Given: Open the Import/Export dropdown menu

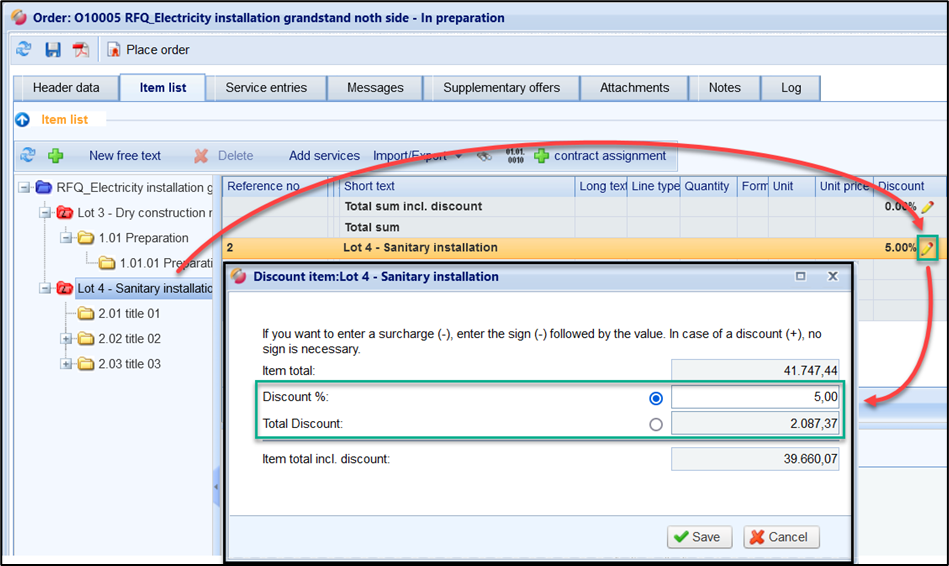Looking at the screenshot, I should point(417,156).
